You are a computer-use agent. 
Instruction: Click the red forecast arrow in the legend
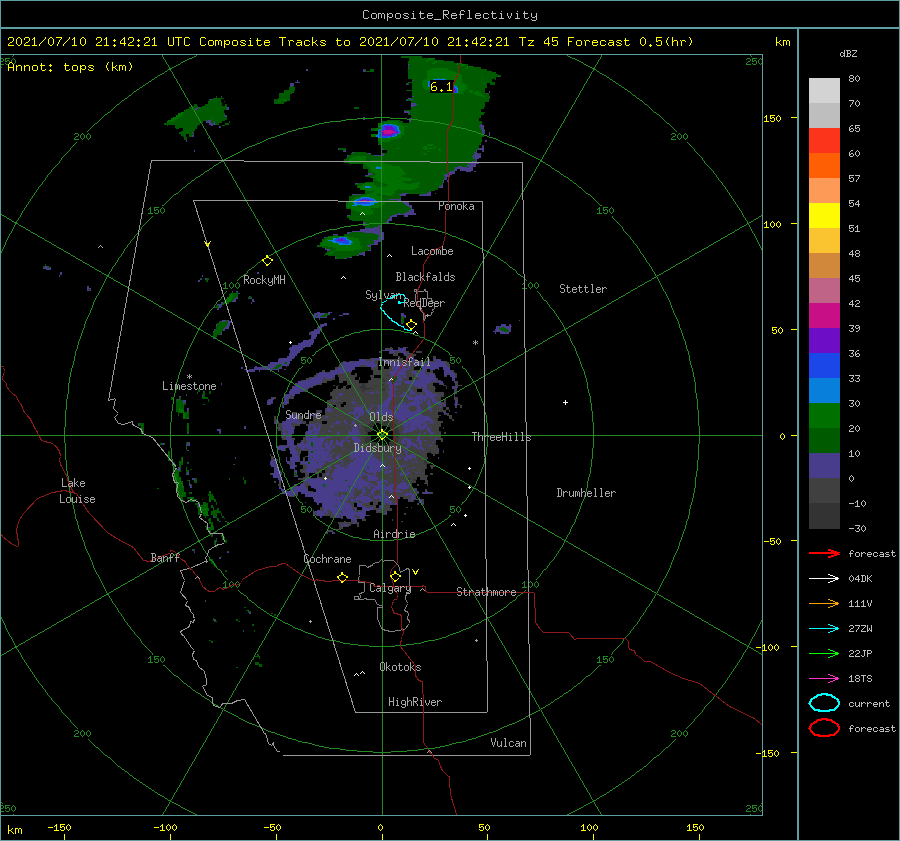pyautogui.click(x=824, y=553)
